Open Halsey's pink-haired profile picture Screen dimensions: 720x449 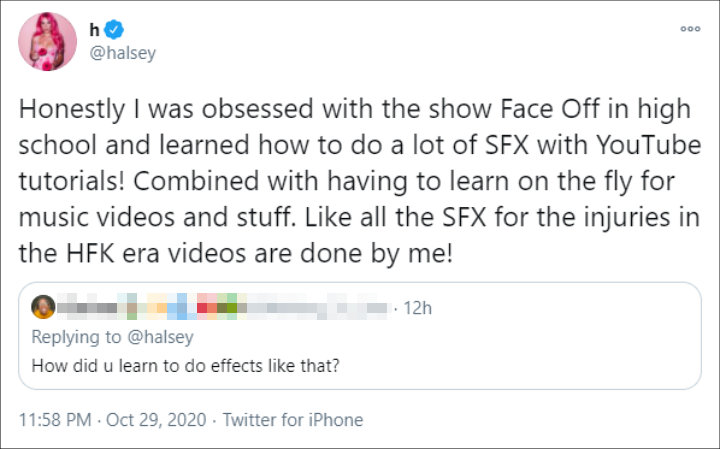pyautogui.click(x=47, y=41)
